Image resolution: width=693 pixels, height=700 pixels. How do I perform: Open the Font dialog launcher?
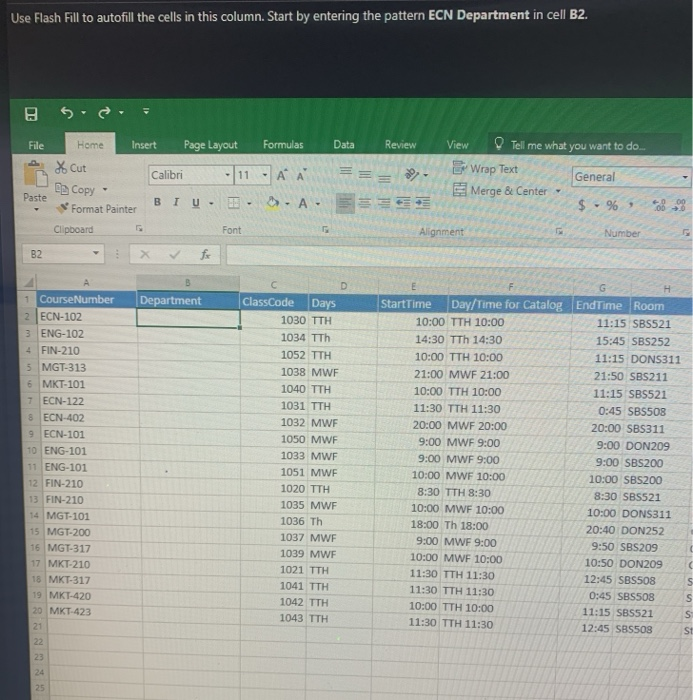[x=326, y=229]
